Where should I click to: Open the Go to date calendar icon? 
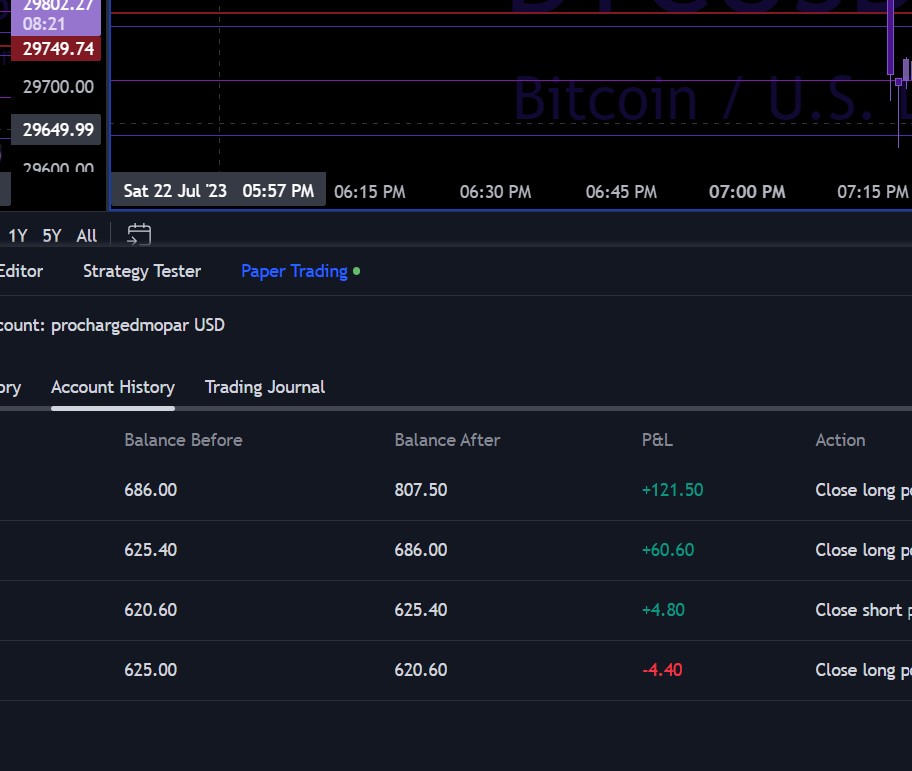[139, 235]
